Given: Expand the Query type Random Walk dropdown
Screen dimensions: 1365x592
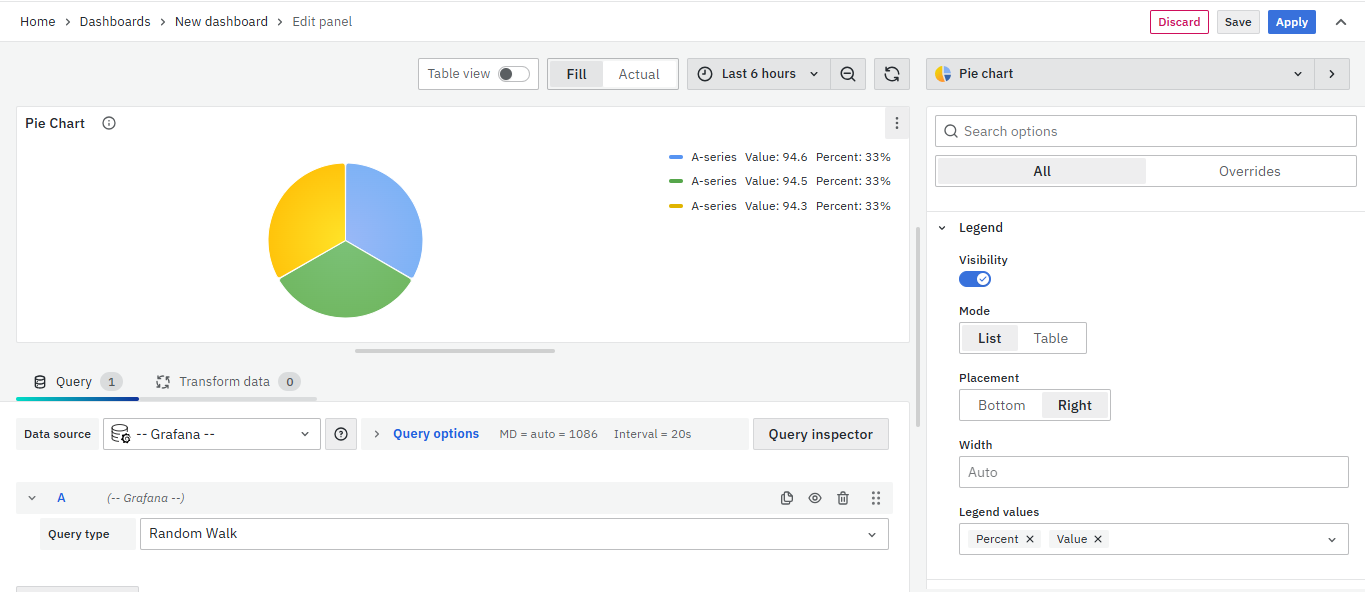Looking at the screenshot, I should (514, 534).
